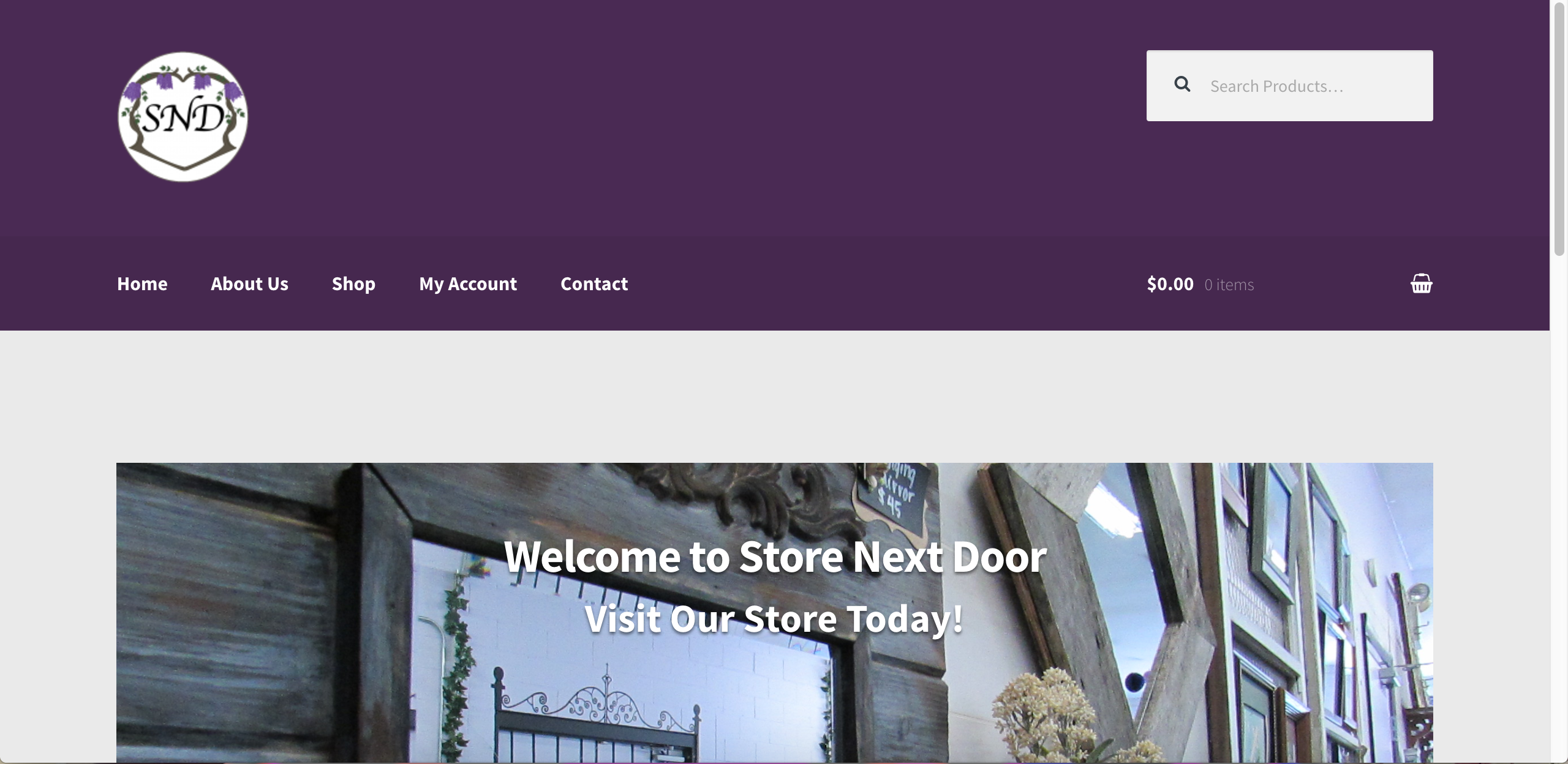Click the 0 items cart label
The width and height of the screenshot is (1568, 764).
(x=1229, y=285)
